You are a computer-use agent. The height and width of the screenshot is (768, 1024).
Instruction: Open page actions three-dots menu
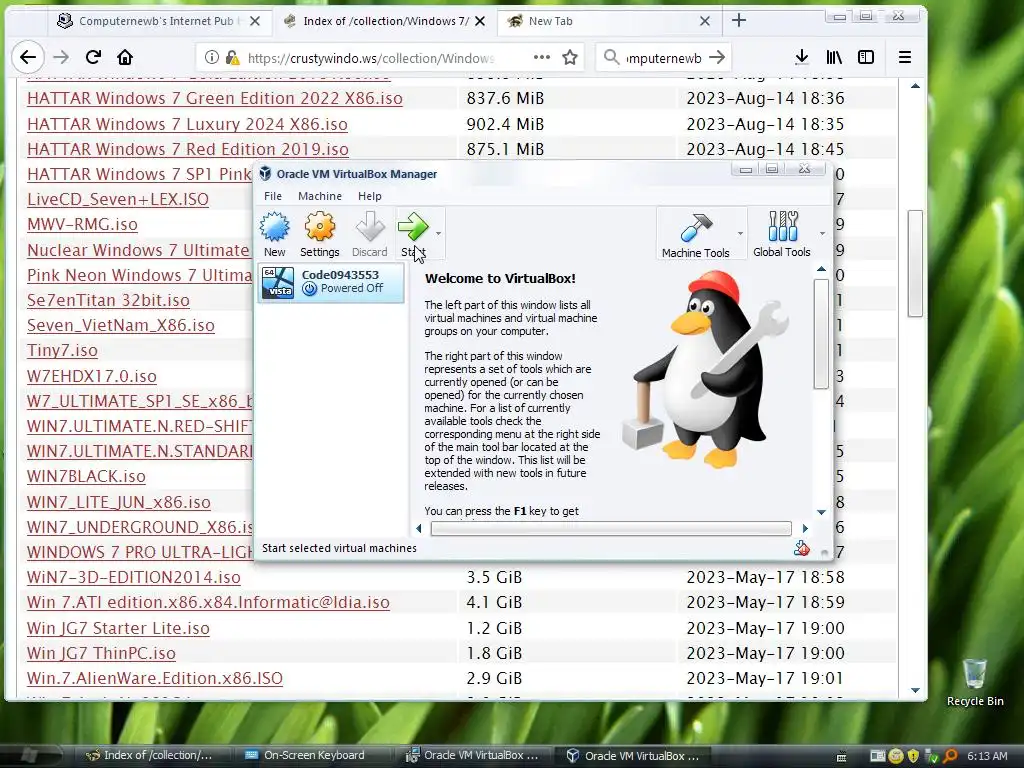tap(541, 57)
